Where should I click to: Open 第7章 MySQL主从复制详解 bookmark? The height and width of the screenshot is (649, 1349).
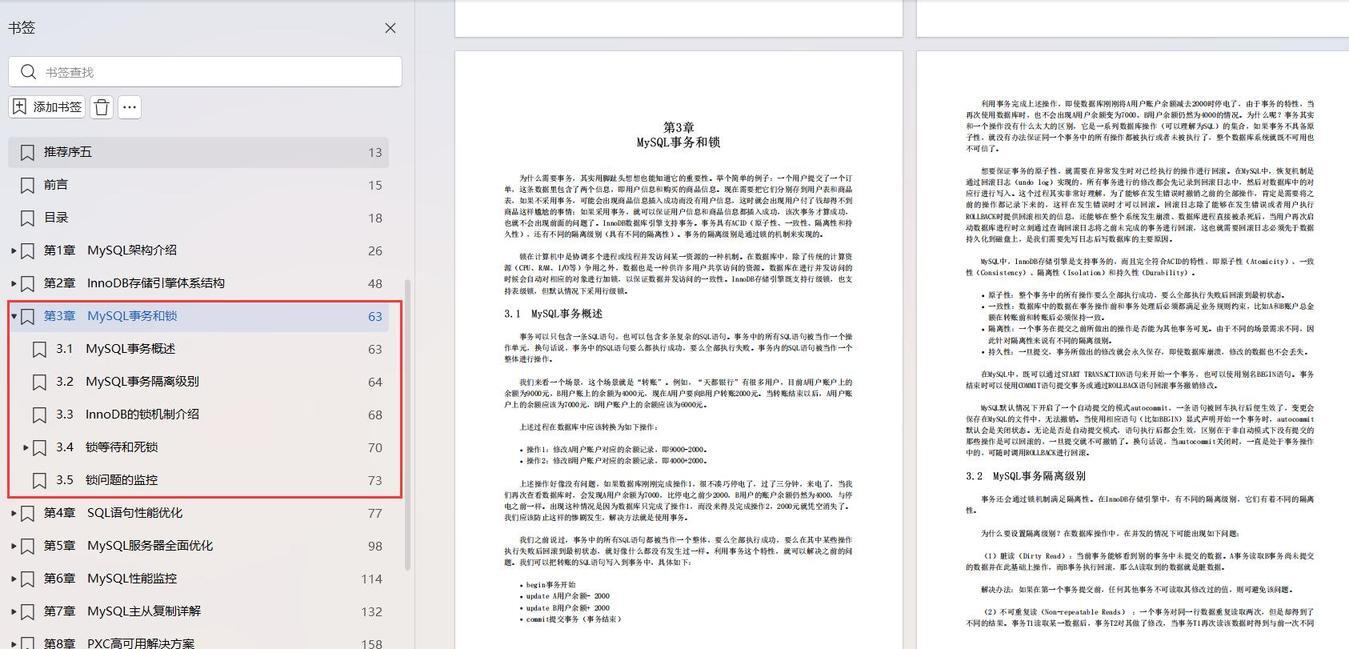(122, 611)
